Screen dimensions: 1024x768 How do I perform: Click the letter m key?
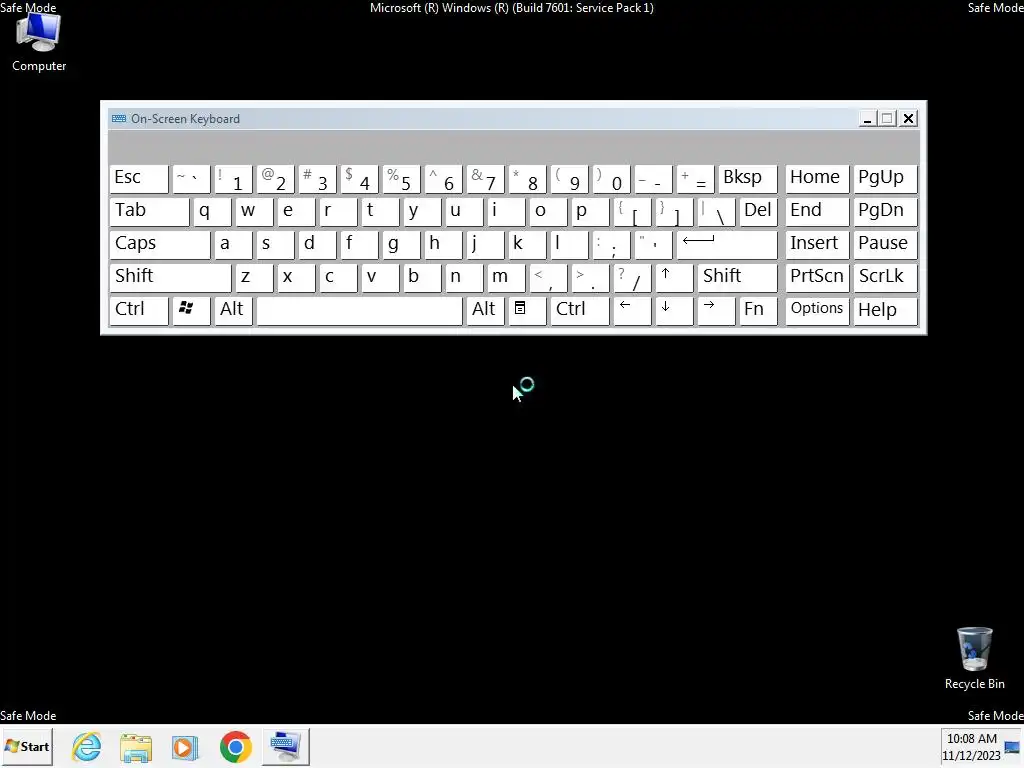(x=506, y=277)
